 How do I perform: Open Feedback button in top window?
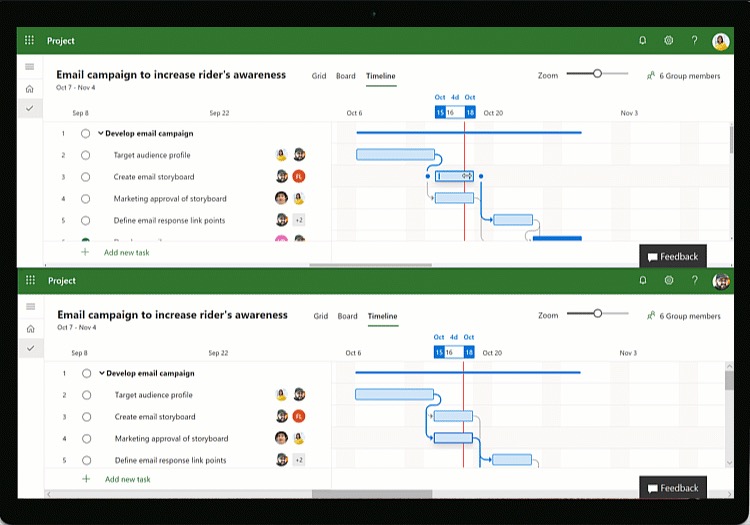coord(673,257)
